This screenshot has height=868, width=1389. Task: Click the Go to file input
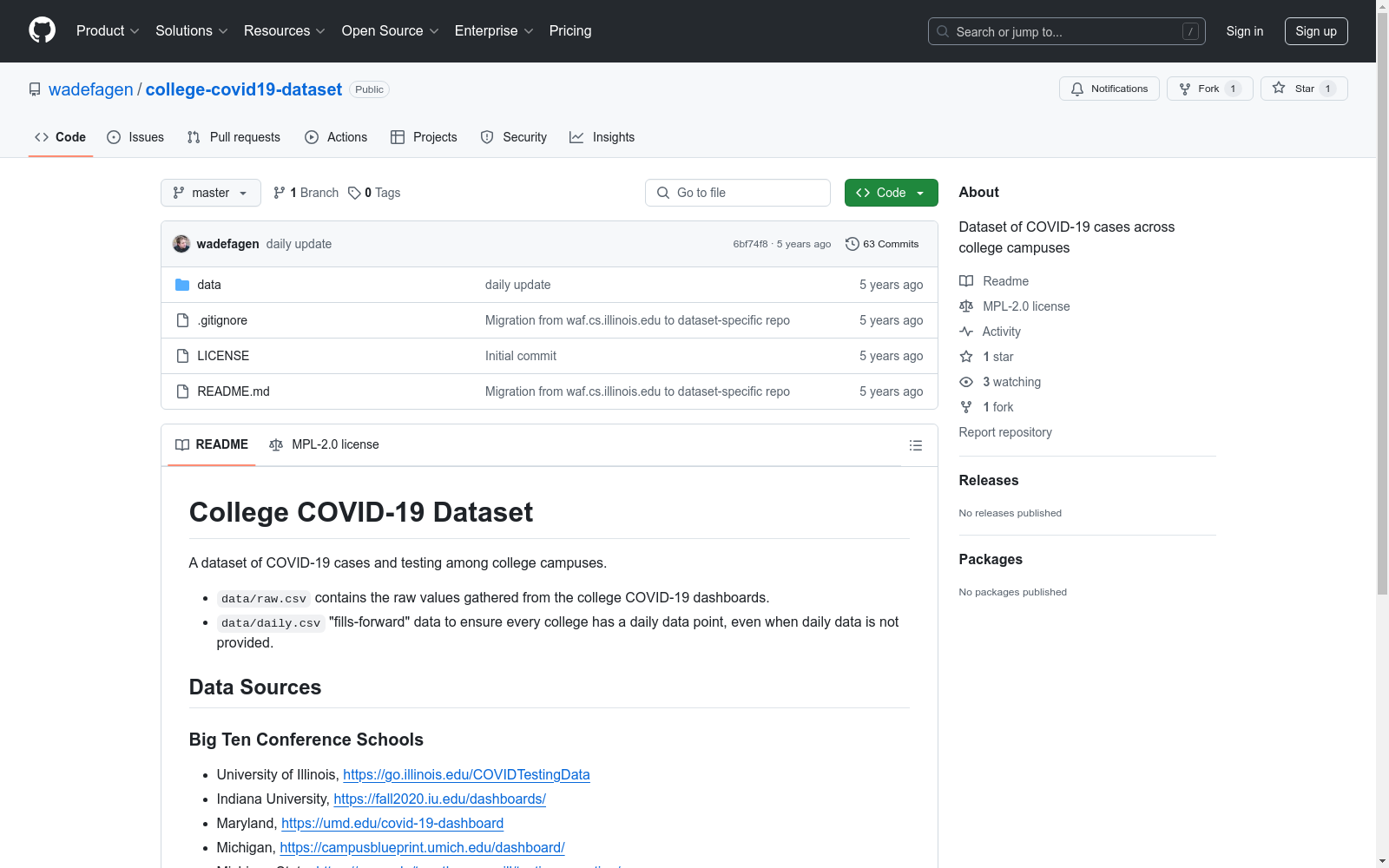tap(738, 193)
